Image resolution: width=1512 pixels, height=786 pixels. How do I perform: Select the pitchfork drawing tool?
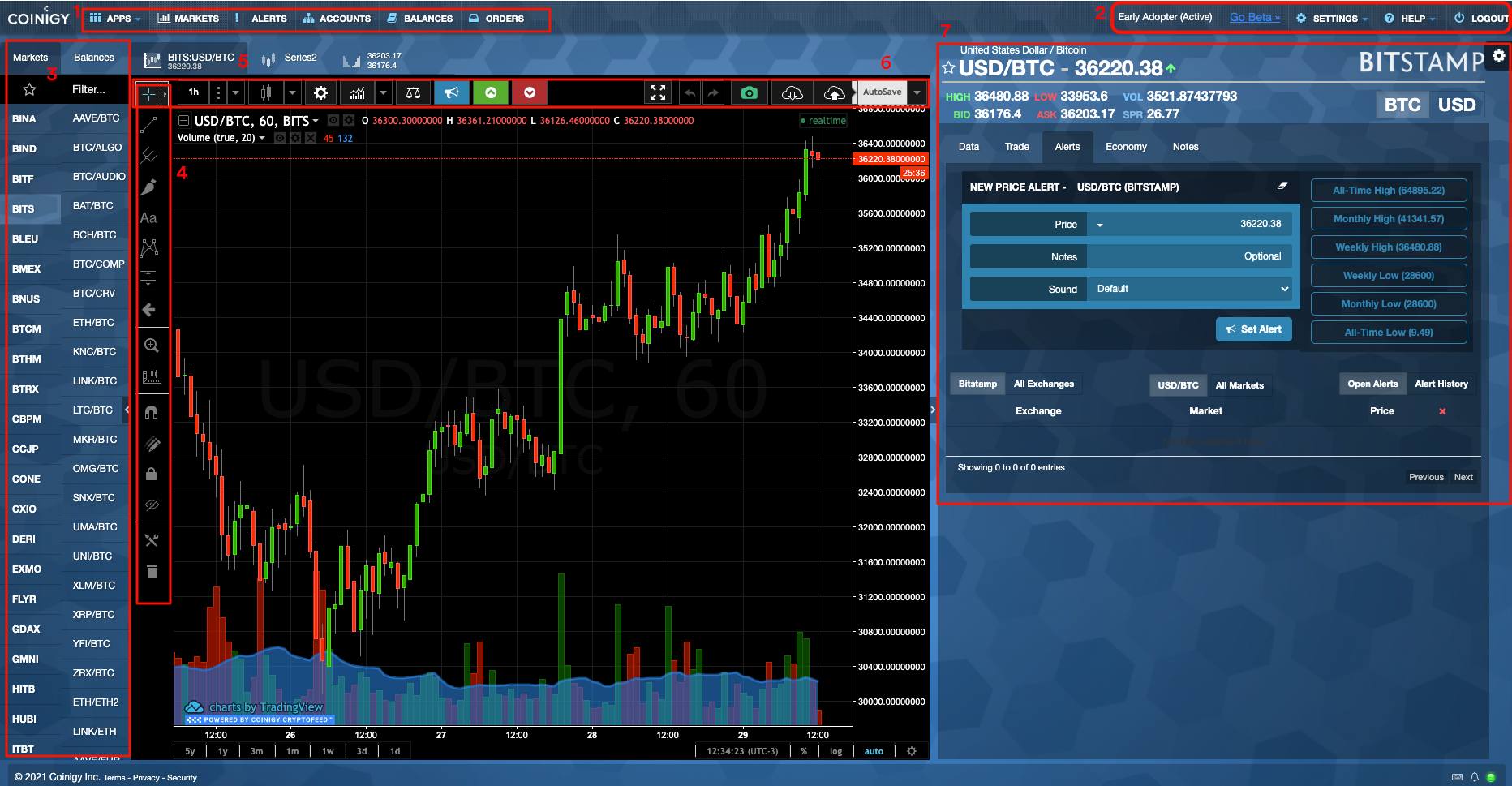pos(149,156)
